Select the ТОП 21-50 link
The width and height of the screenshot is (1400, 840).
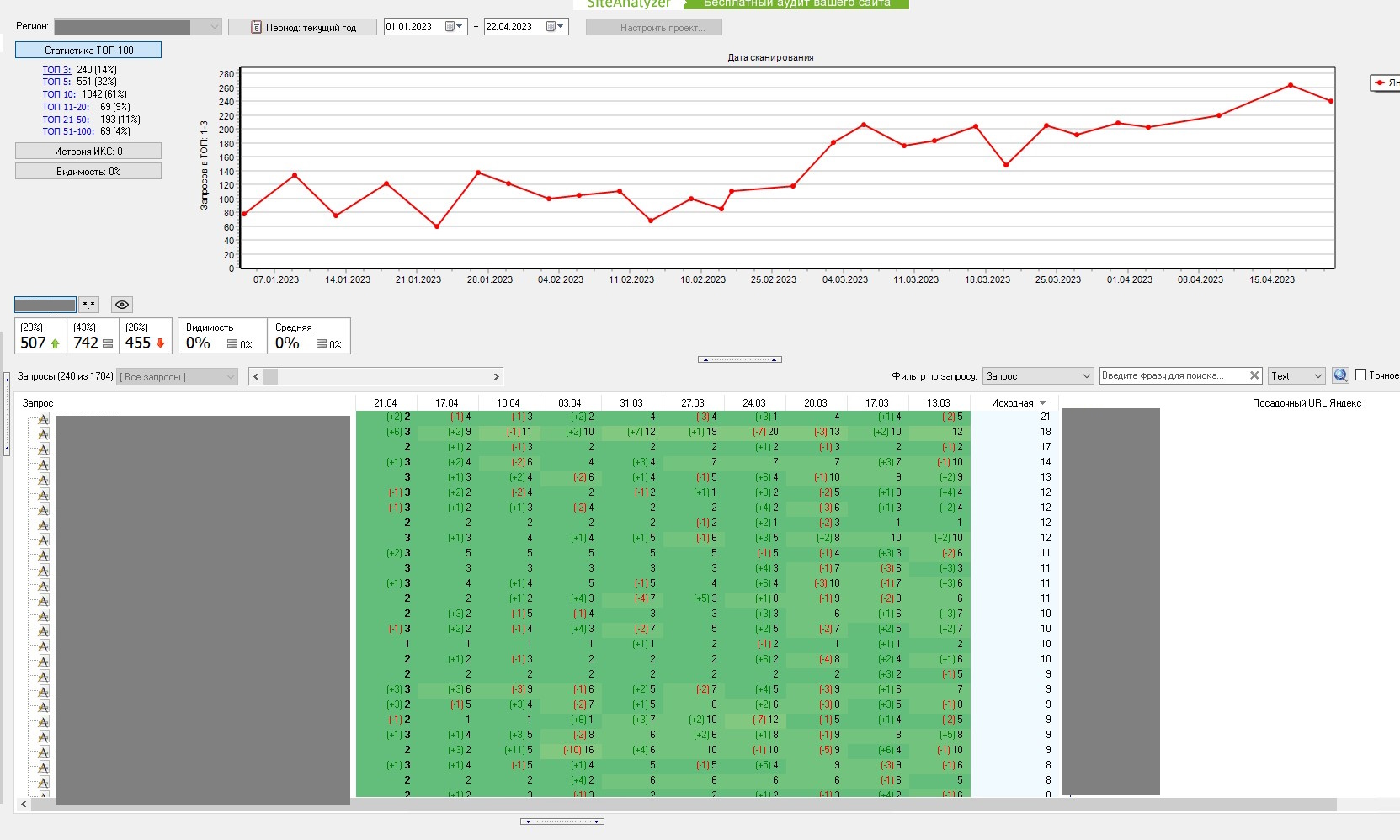[66, 120]
